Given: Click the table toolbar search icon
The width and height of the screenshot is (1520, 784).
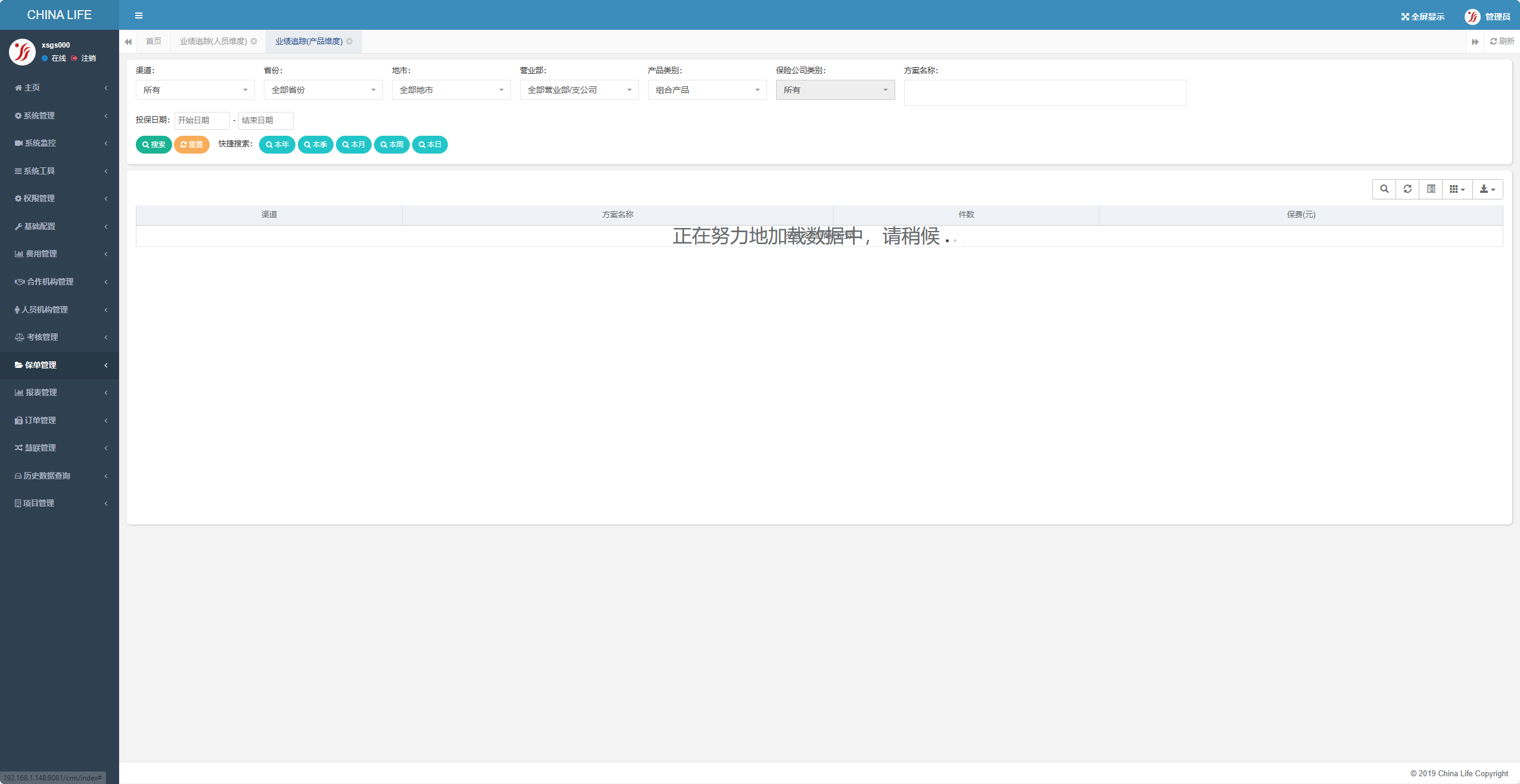Looking at the screenshot, I should coord(1384,189).
